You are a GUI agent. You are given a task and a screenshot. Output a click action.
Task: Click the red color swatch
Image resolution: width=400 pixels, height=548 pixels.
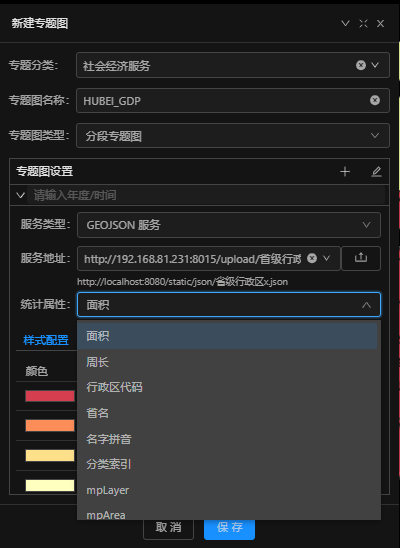pyautogui.click(x=50, y=396)
